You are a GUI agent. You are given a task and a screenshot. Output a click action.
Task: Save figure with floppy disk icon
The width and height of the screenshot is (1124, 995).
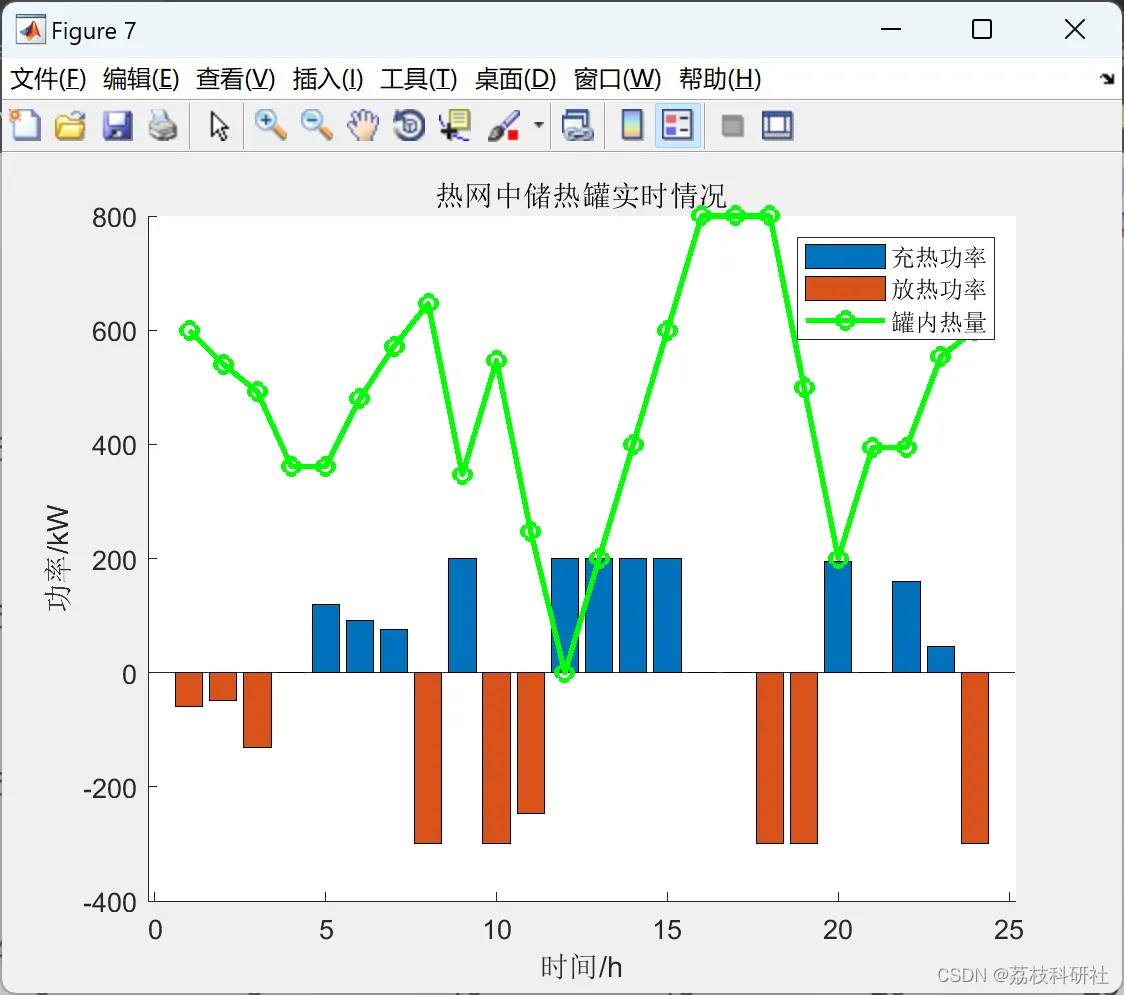click(x=117, y=125)
